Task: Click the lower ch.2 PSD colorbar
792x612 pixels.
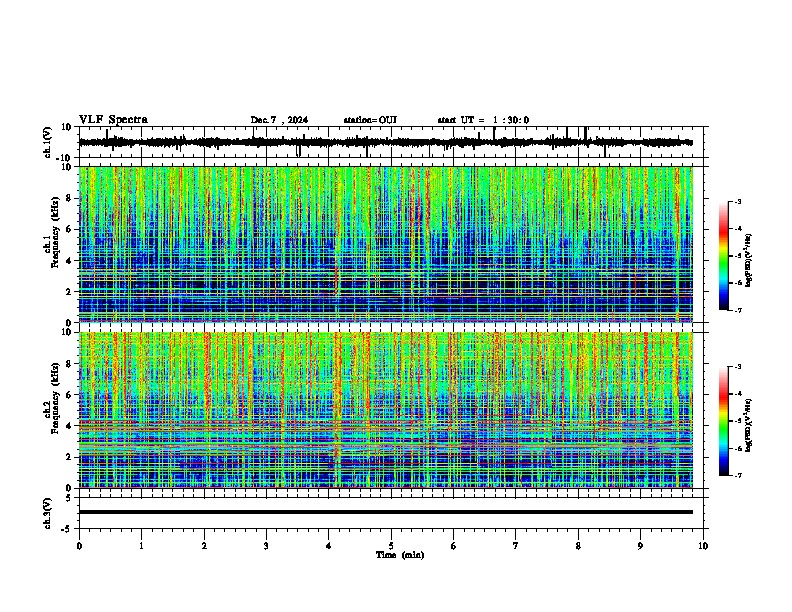Action: (x=724, y=421)
